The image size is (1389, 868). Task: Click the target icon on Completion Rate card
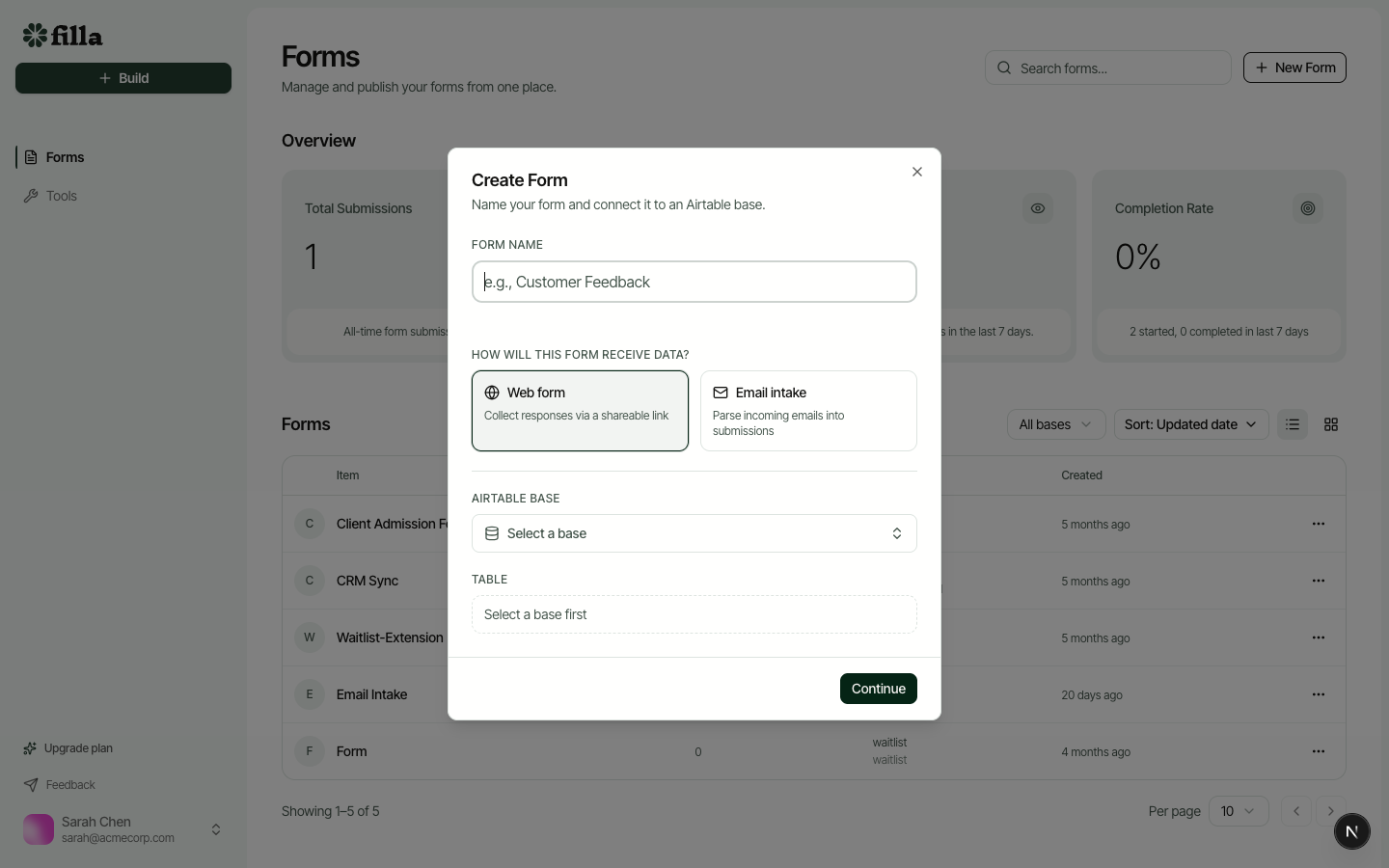click(x=1308, y=208)
